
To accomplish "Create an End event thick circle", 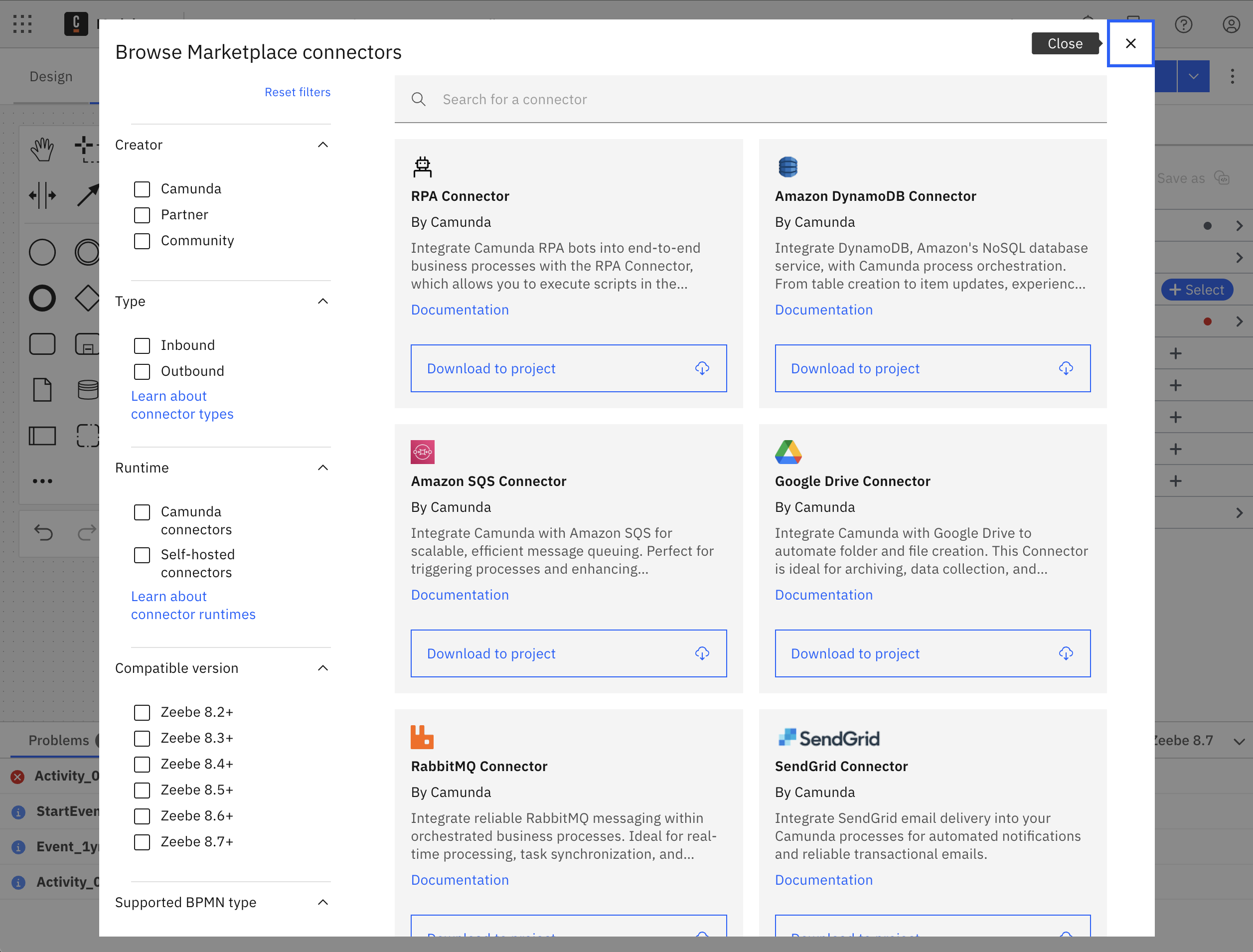I will tap(42, 298).
